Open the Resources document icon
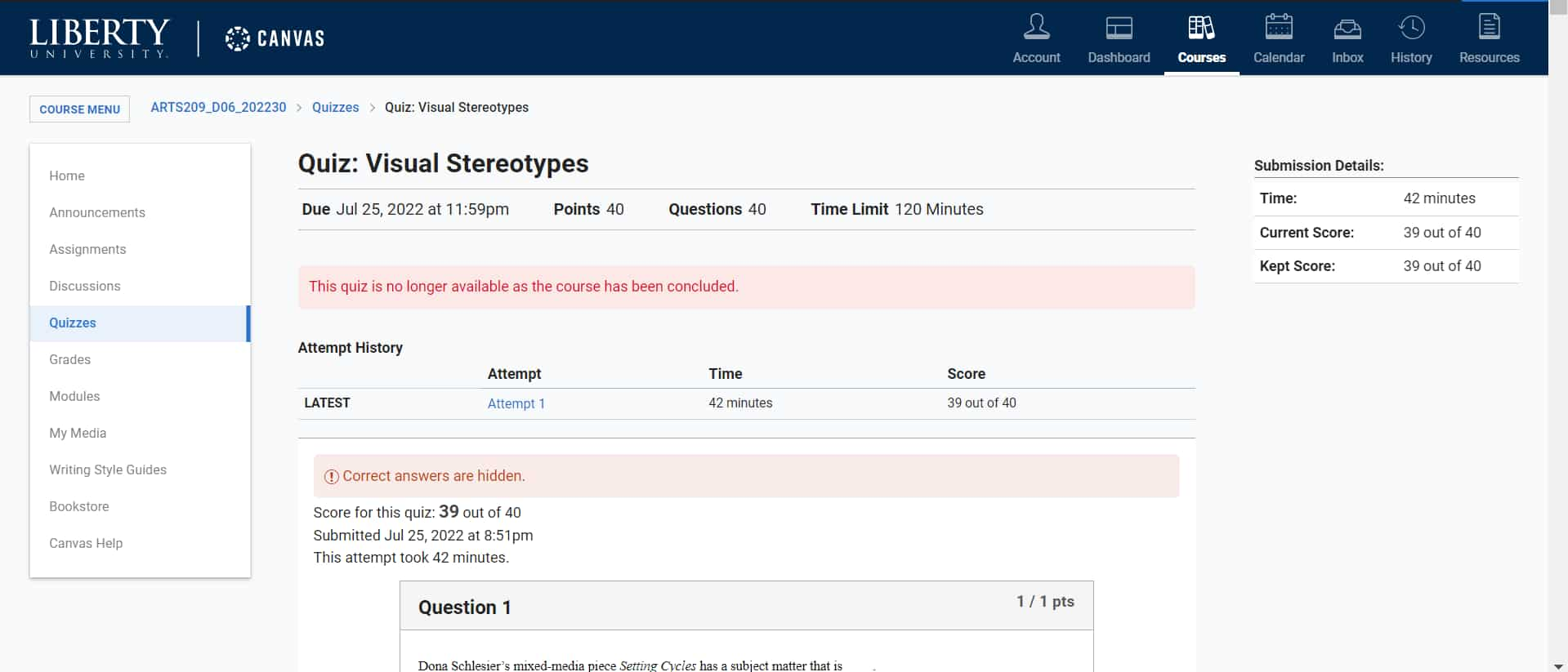The height and width of the screenshot is (672, 1568). click(x=1489, y=27)
